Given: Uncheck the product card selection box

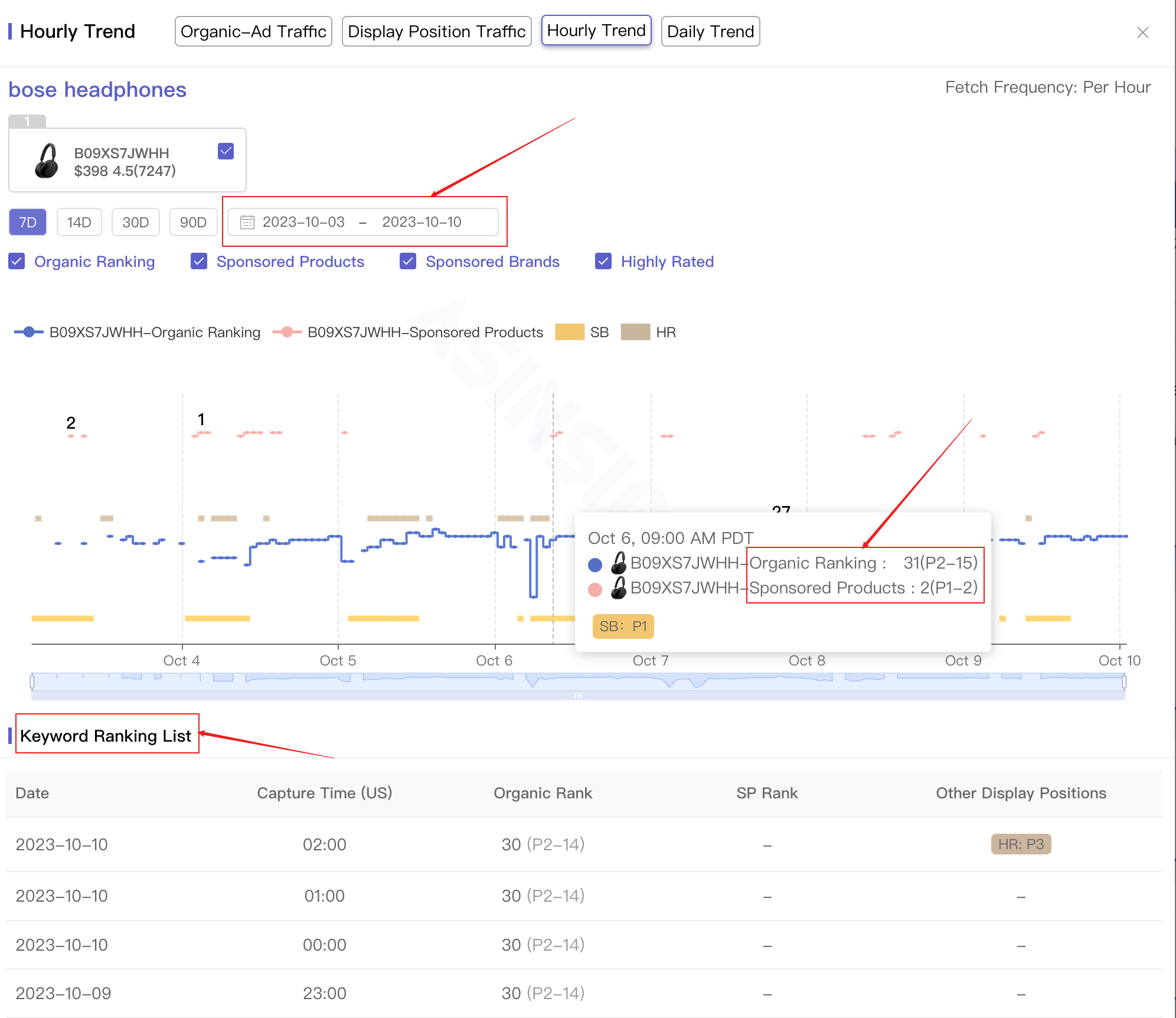Looking at the screenshot, I should 225,151.
